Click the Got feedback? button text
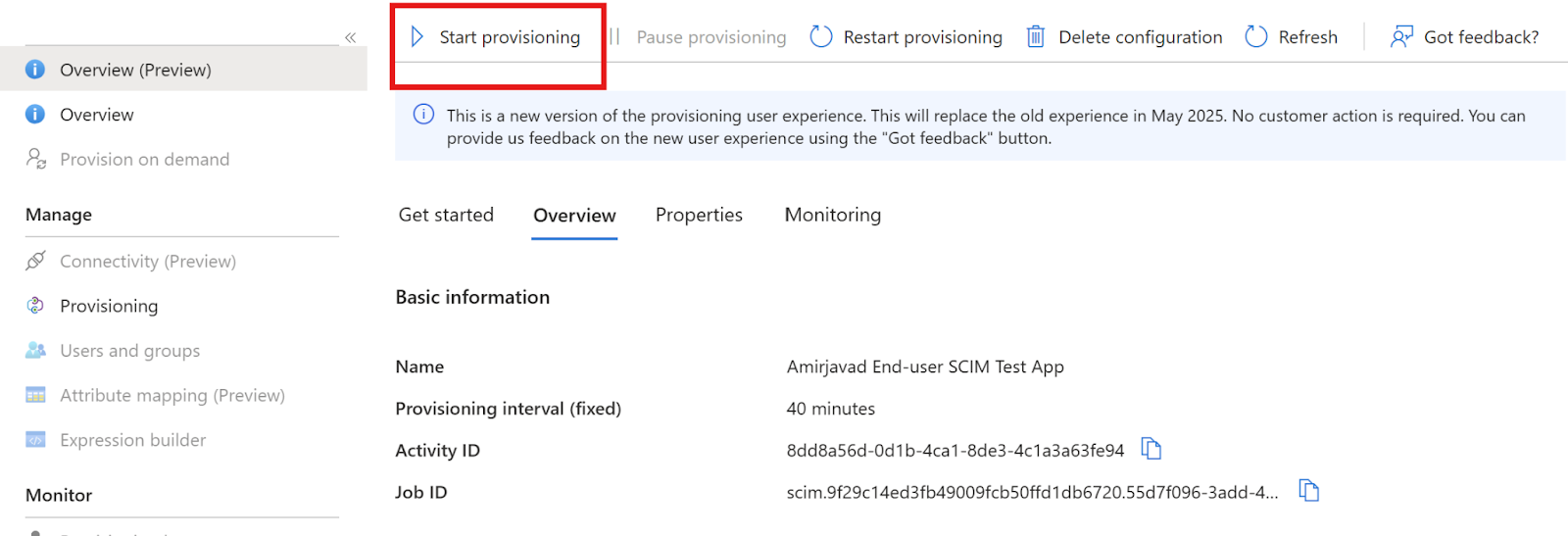This screenshot has height=536, width=1568. [x=1481, y=37]
